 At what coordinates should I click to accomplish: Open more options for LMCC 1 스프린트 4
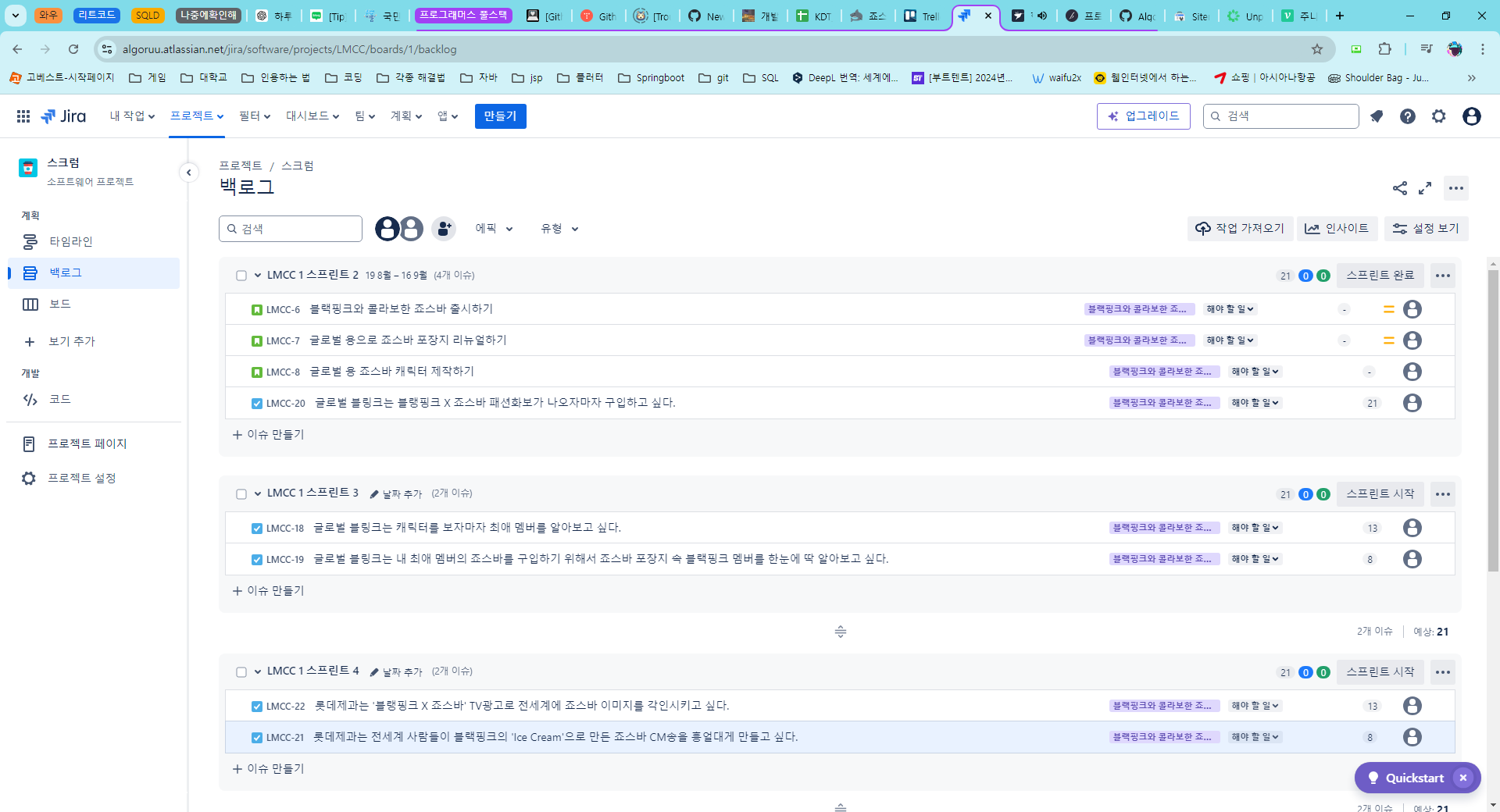point(1443,672)
